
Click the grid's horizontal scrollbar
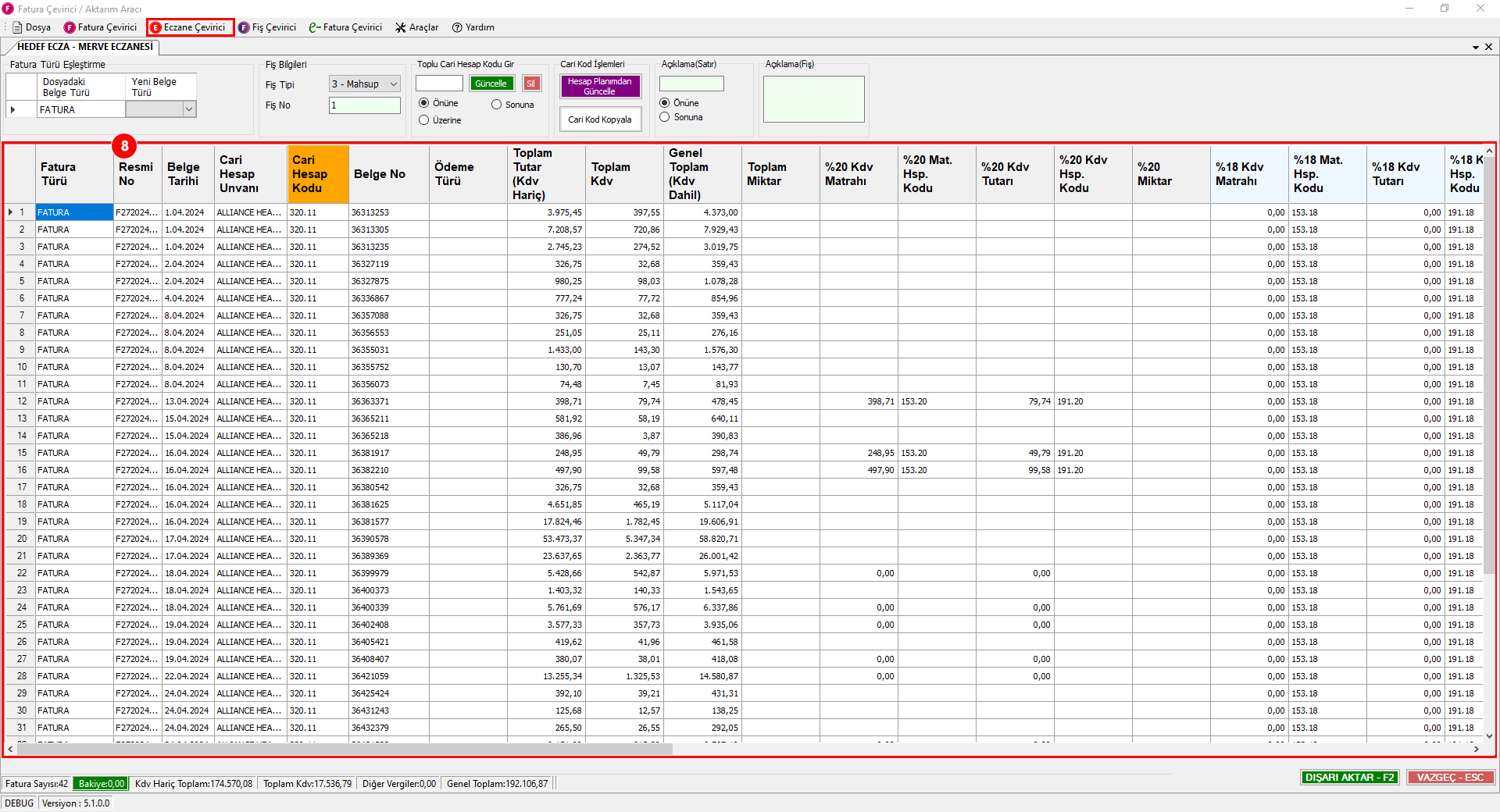coord(344,749)
